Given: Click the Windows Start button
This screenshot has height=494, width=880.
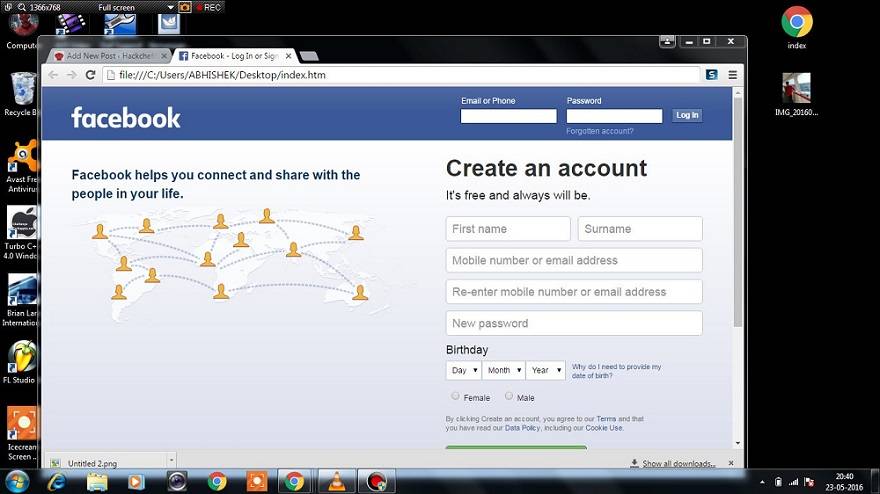Looking at the screenshot, I should (17, 482).
